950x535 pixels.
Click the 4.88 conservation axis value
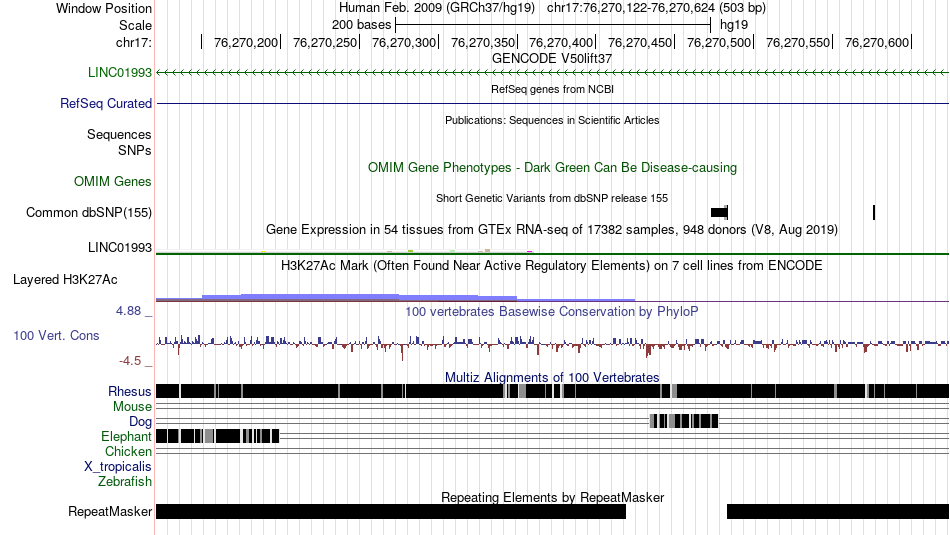[128, 311]
